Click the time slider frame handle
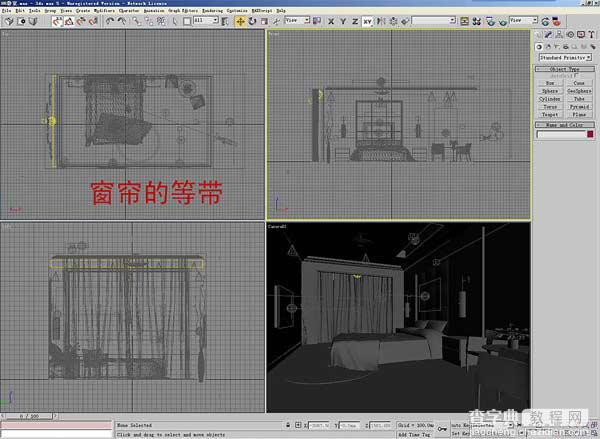This screenshot has height=439, width=600. (27, 416)
